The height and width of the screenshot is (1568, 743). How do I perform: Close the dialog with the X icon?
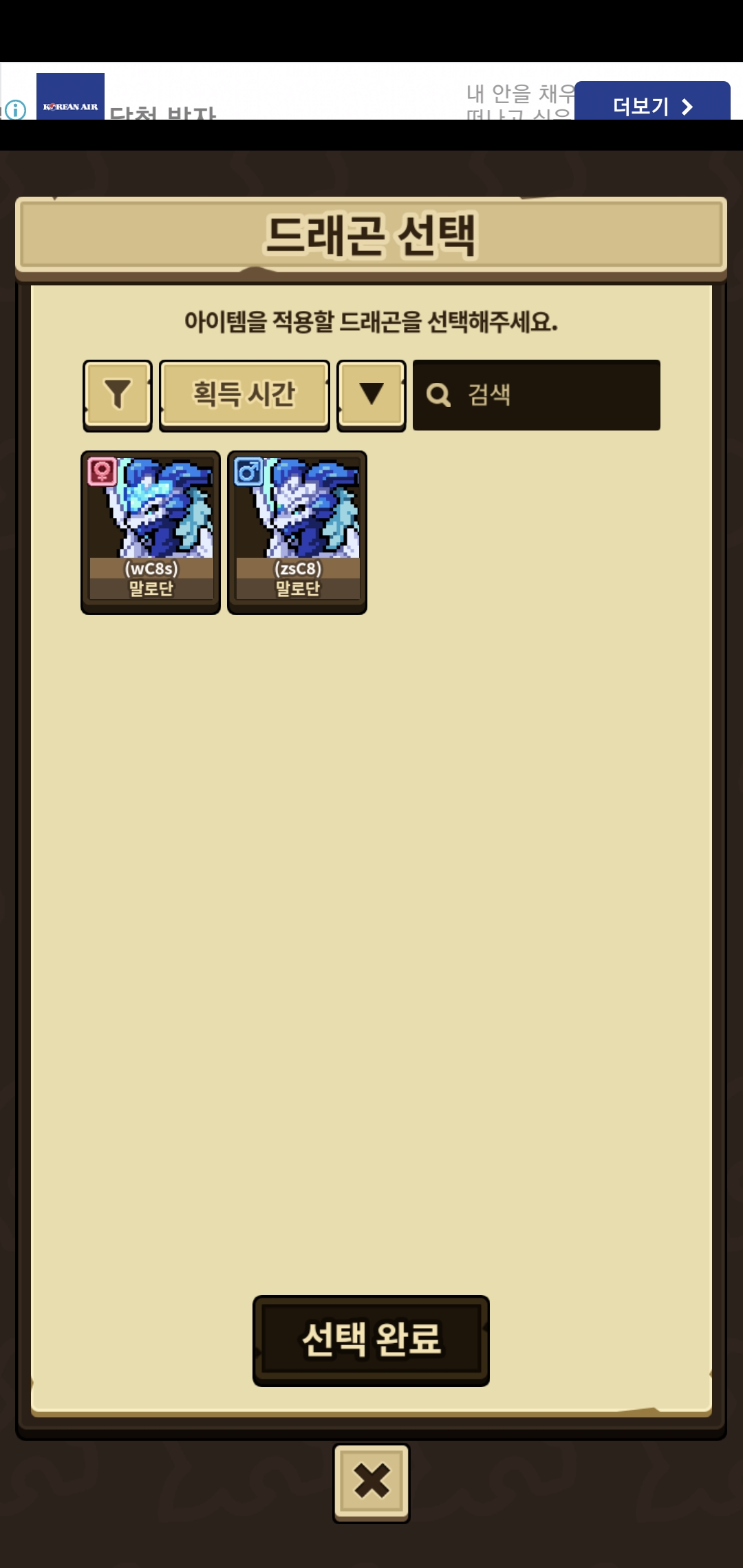coord(371,1483)
